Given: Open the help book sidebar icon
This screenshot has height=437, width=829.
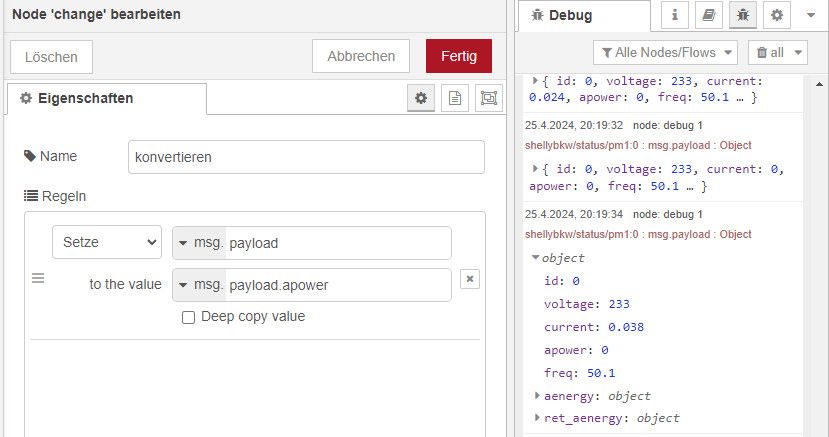Looking at the screenshot, I should (x=708, y=15).
